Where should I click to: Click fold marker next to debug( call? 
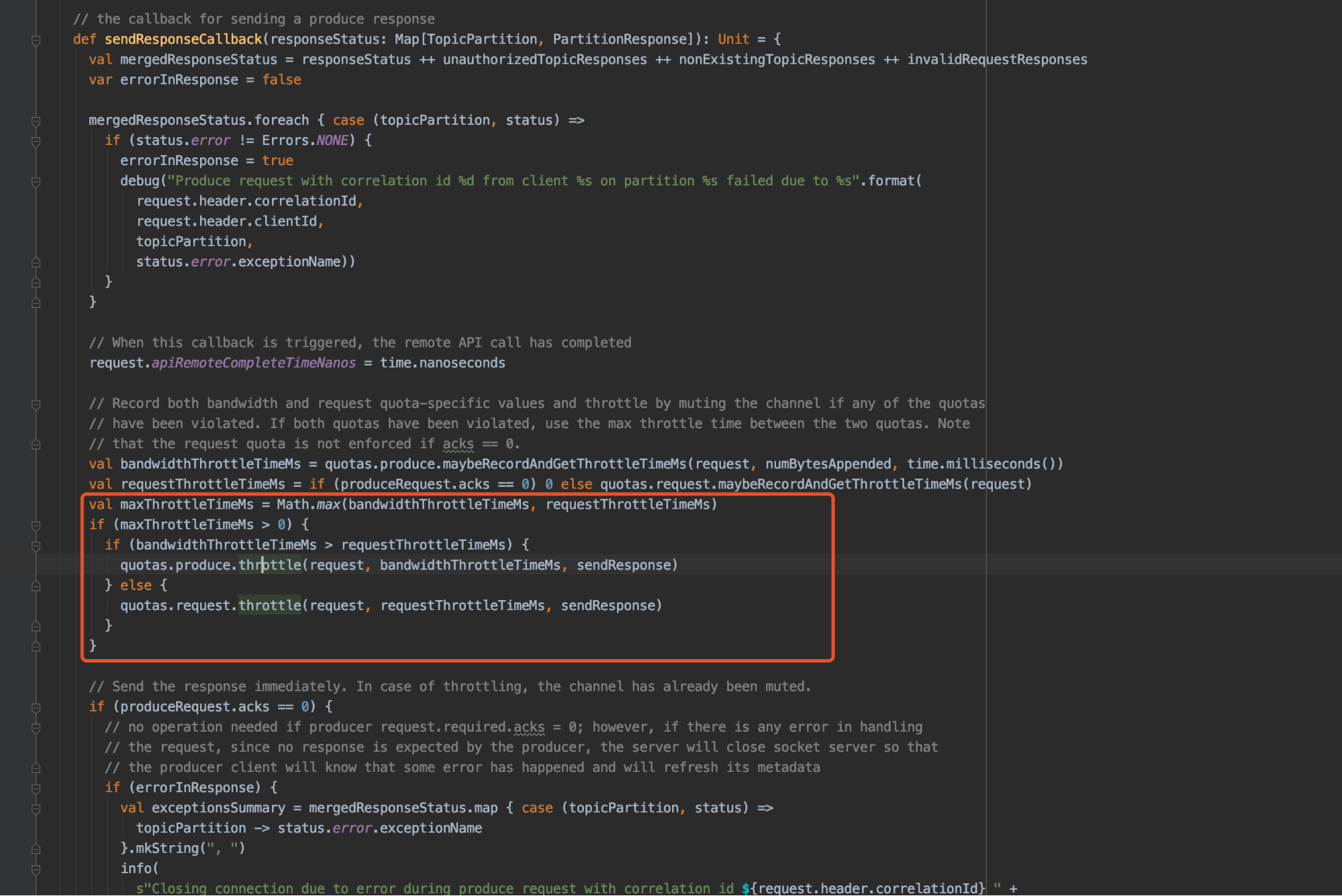(x=36, y=182)
